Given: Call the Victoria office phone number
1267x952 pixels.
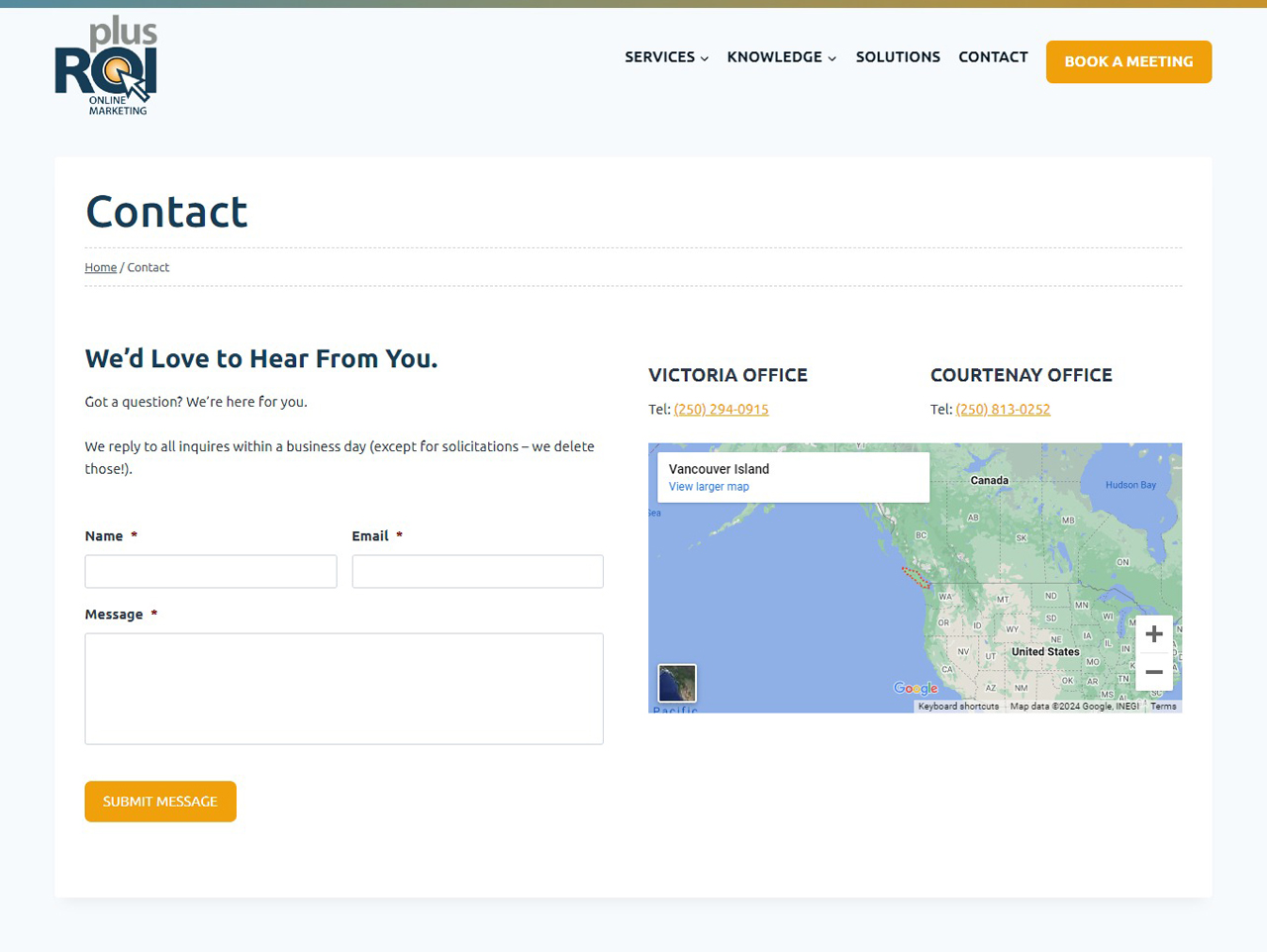Looking at the screenshot, I should 721,410.
